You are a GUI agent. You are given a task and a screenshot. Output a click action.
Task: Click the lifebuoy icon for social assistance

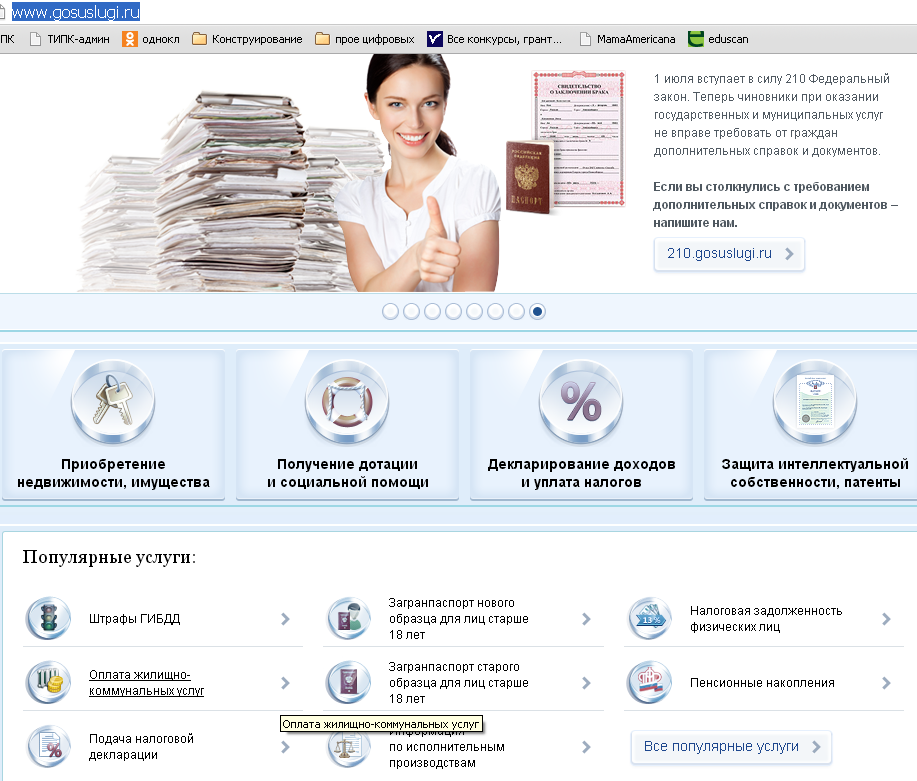347,403
